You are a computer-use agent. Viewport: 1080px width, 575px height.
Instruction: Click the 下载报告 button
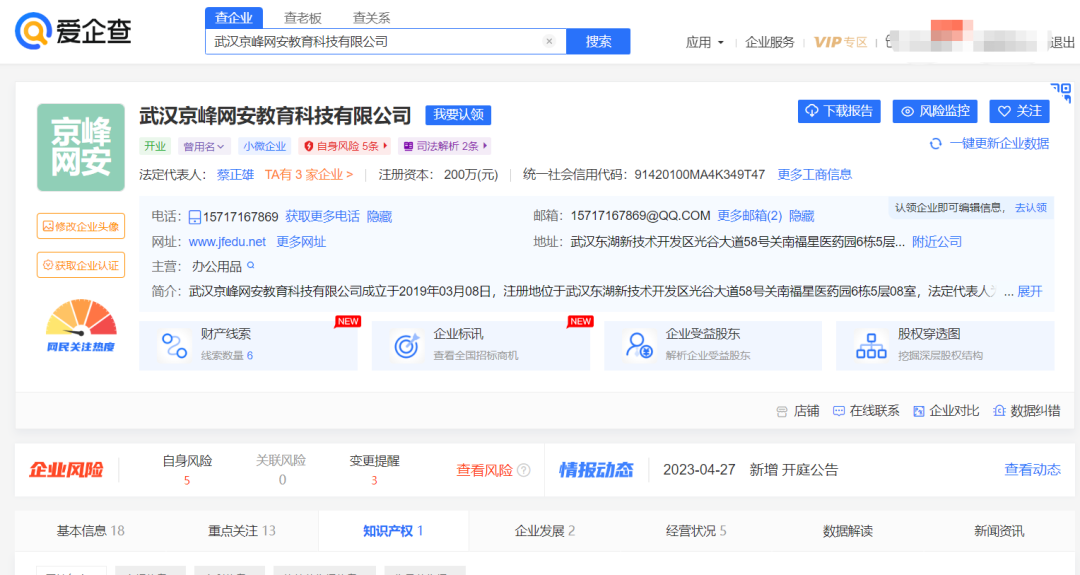[839, 111]
